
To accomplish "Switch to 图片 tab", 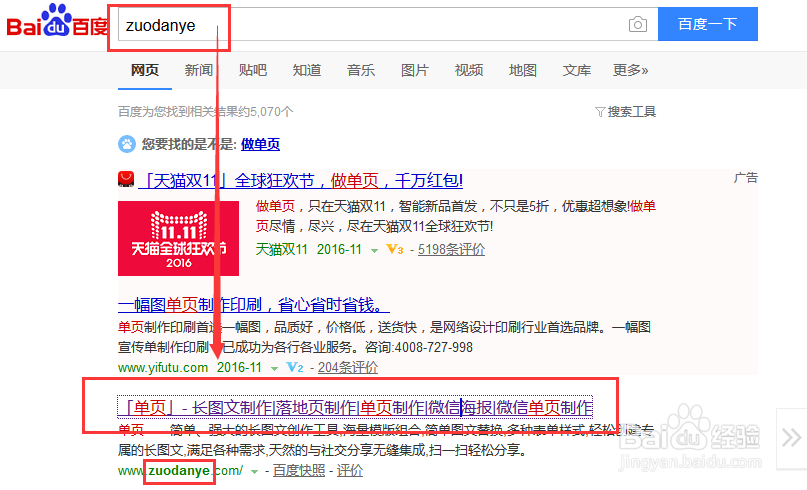I will click(415, 70).
